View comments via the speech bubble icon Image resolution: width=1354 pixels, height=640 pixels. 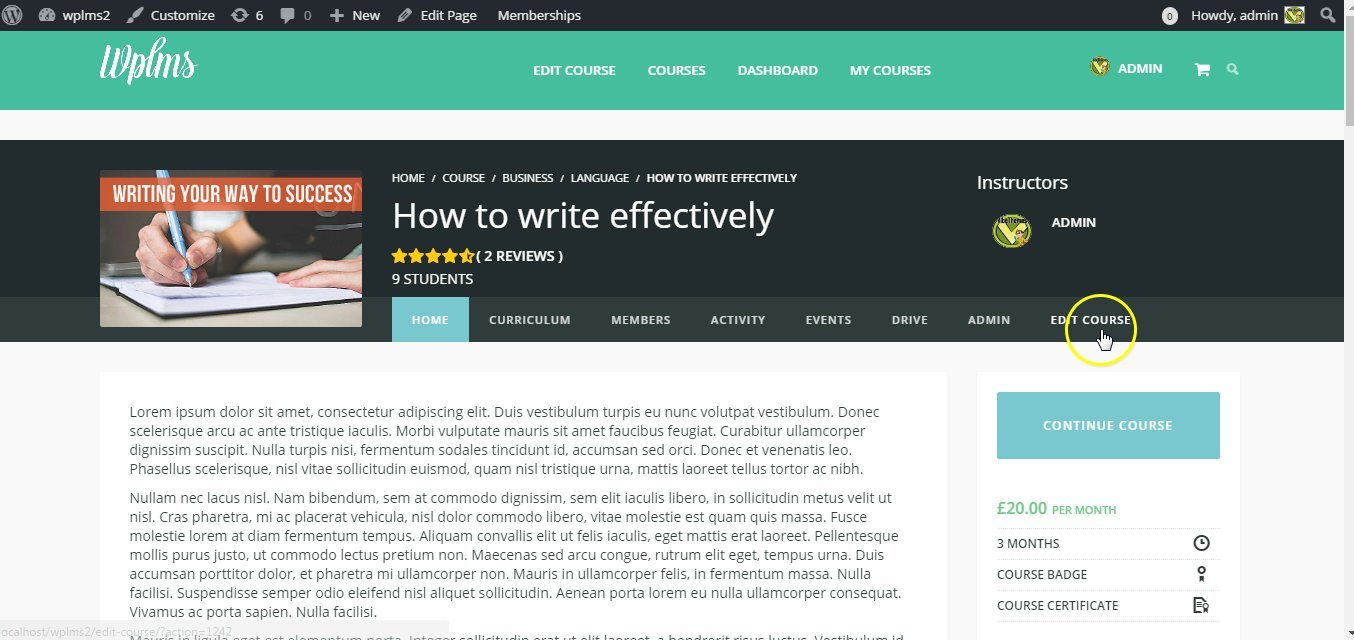pos(288,15)
